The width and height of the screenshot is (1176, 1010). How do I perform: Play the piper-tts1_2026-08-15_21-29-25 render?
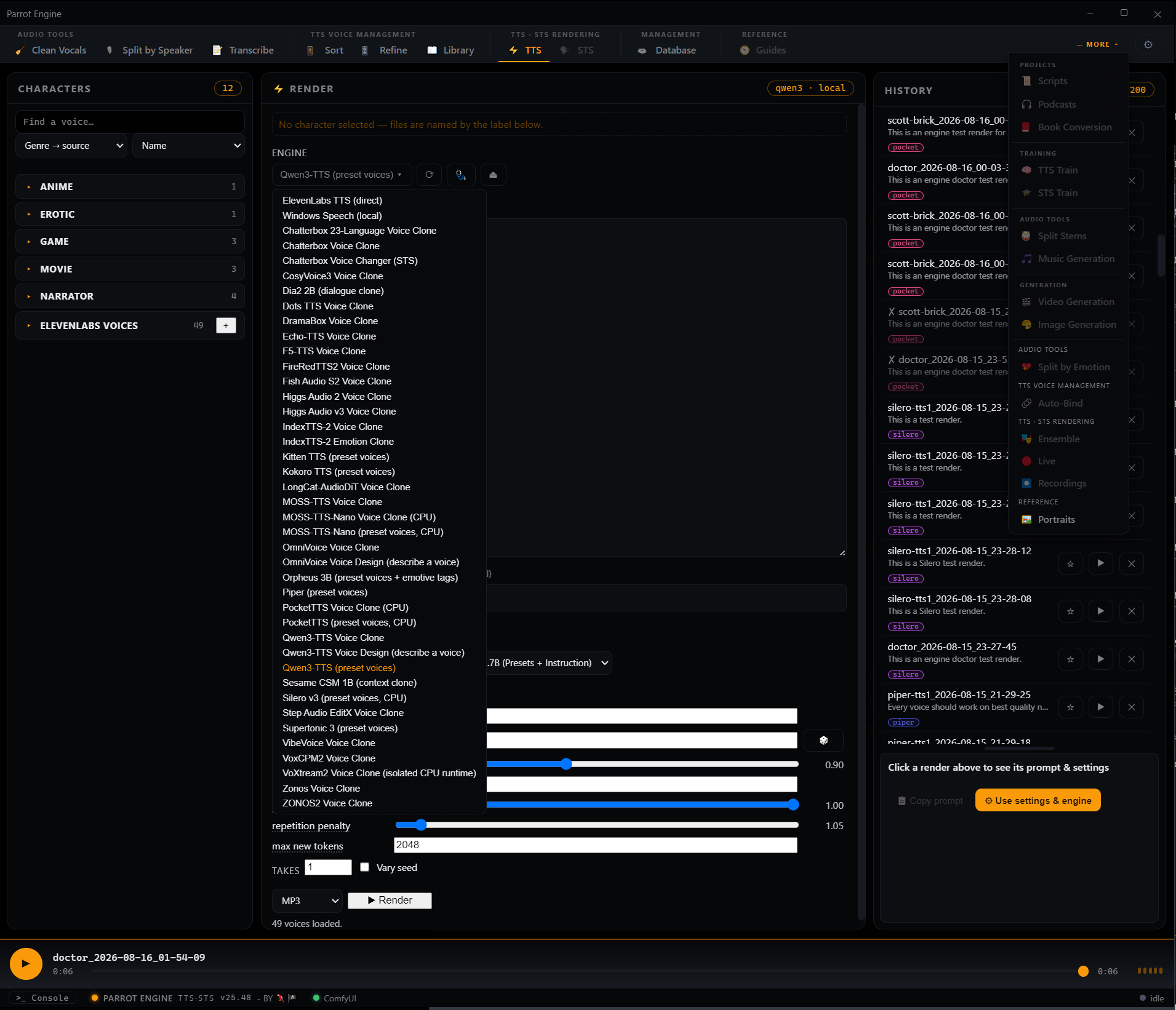pyautogui.click(x=1100, y=707)
